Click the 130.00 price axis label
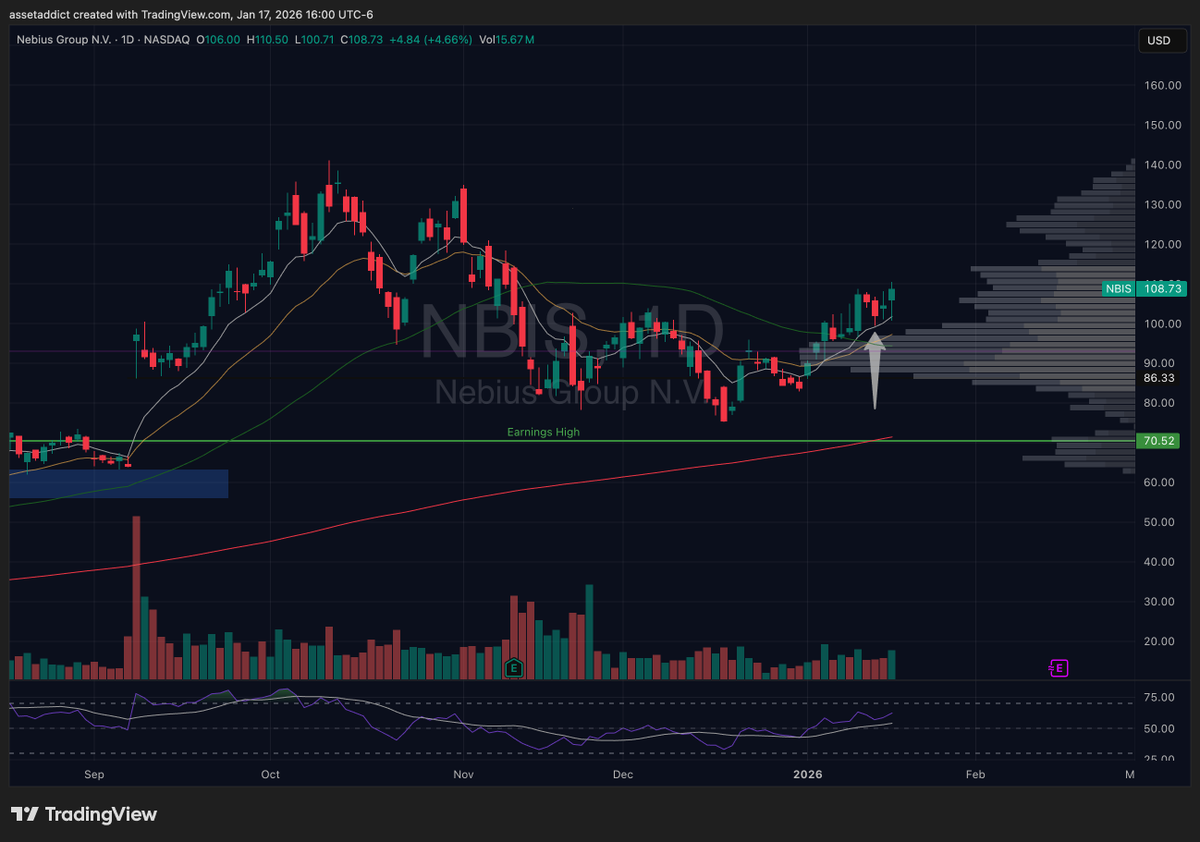Image resolution: width=1200 pixels, height=842 pixels. [1161, 204]
